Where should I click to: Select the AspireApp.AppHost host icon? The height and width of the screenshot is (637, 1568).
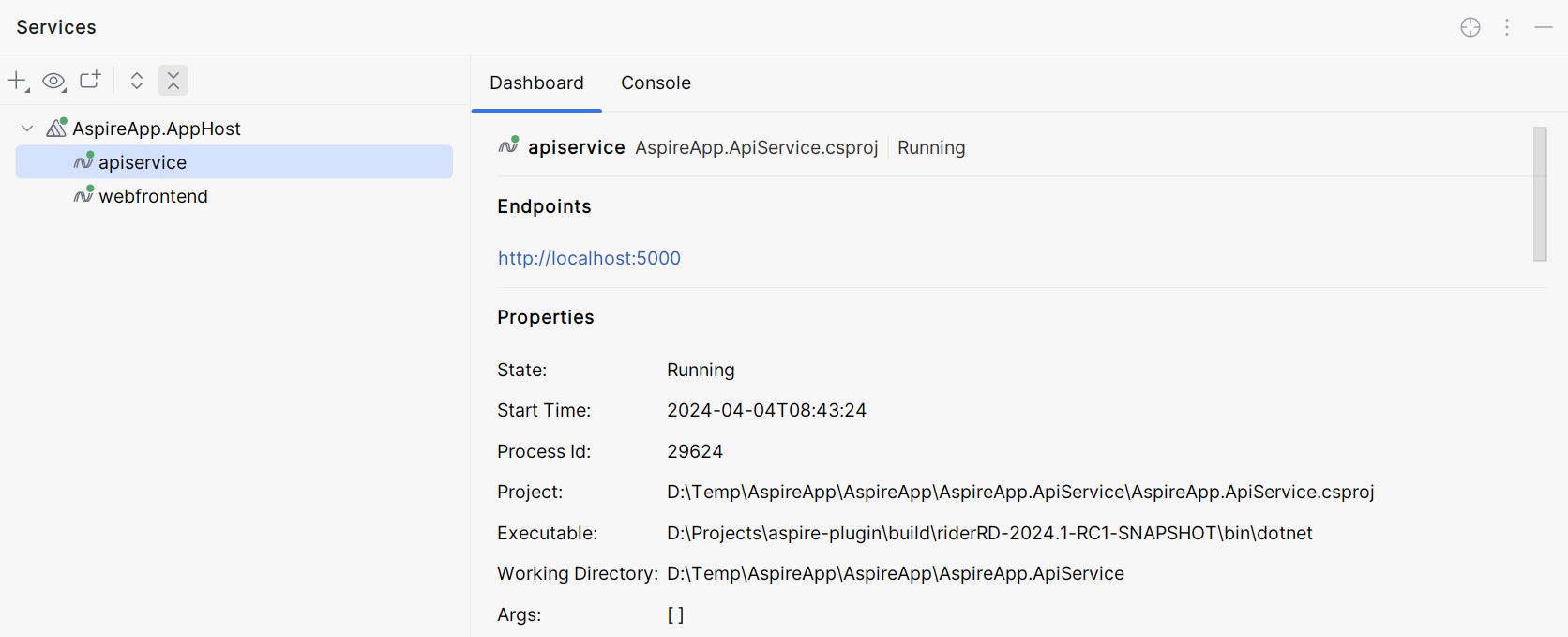click(x=56, y=128)
